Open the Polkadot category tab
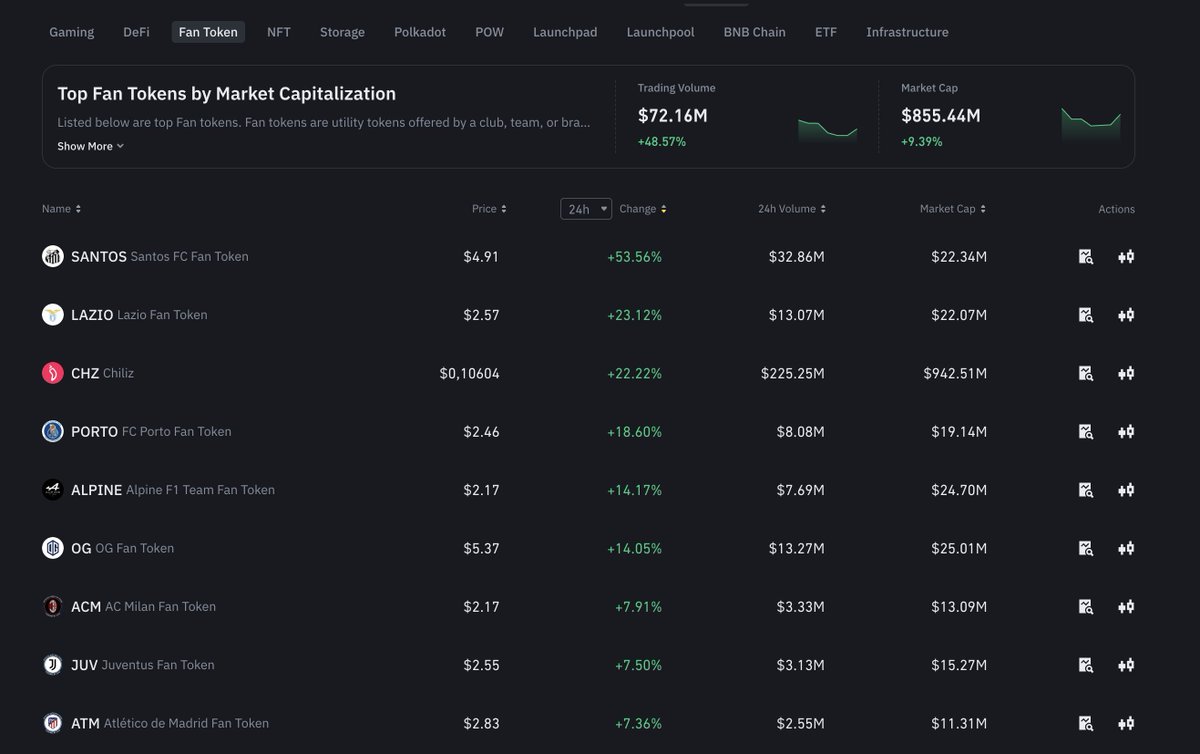The image size is (1200, 754). point(422,32)
